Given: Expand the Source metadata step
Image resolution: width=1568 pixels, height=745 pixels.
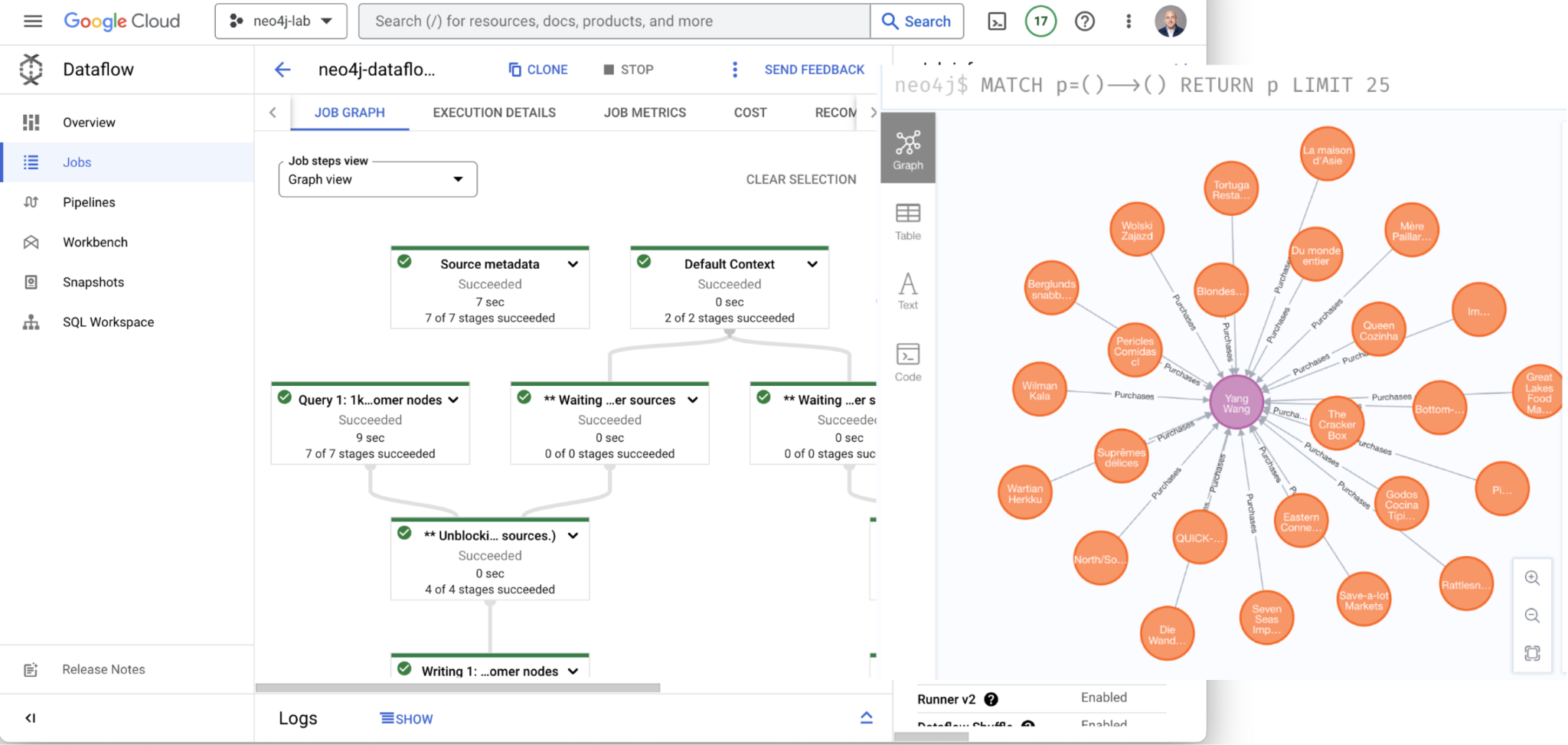Looking at the screenshot, I should pyautogui.click(x=573, y=264).
